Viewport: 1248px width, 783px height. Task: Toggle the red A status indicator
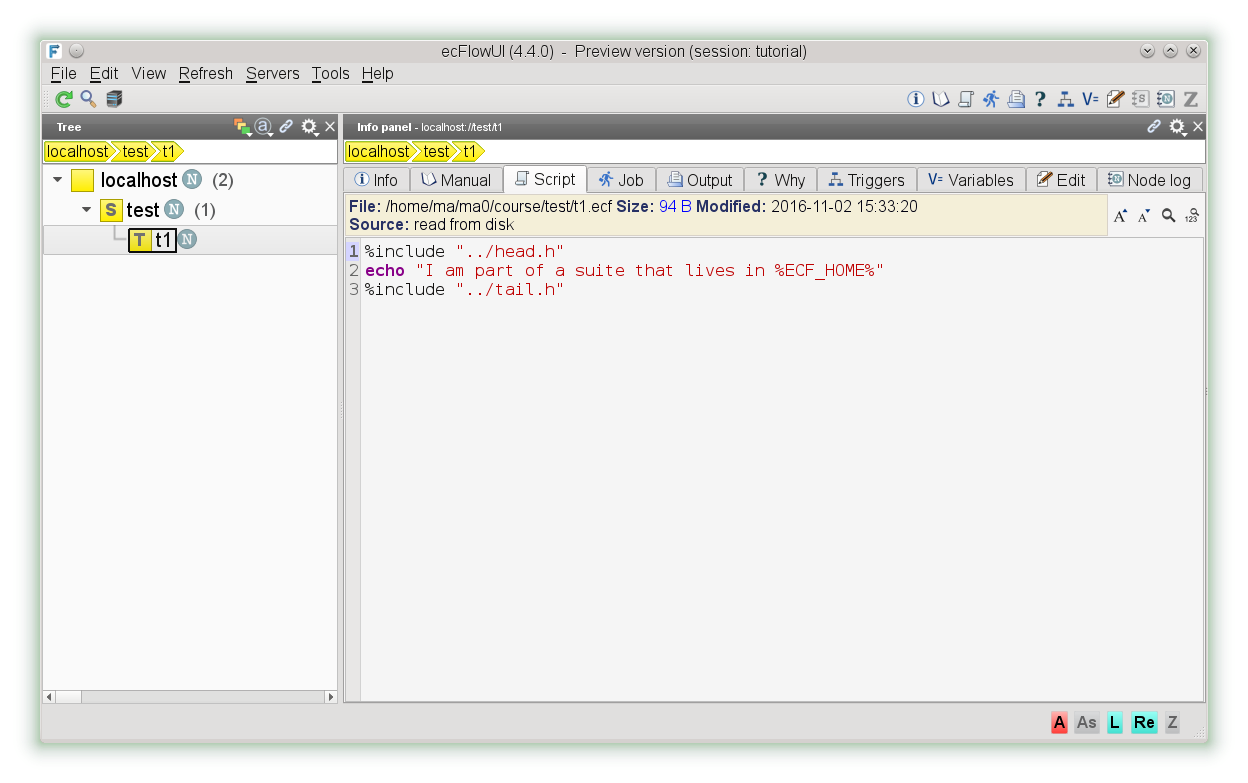1059,722
